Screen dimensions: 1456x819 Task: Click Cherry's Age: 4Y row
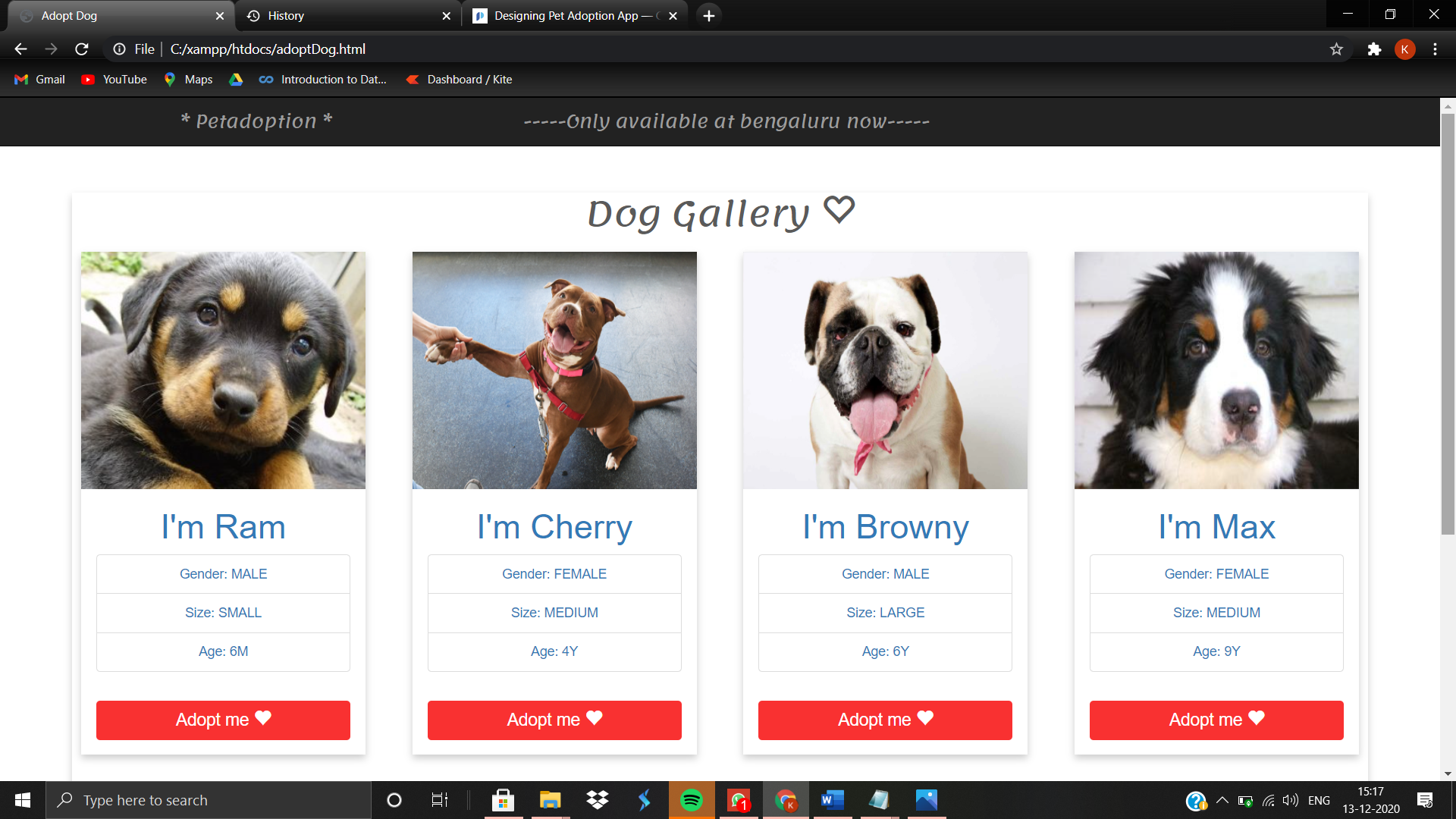[554, 651]
